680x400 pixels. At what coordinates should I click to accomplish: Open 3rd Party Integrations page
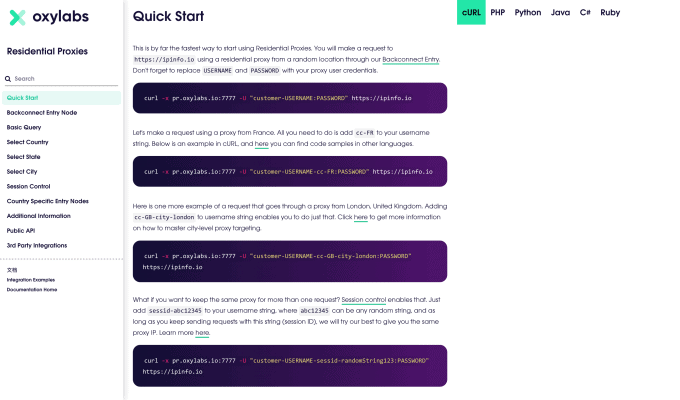(36, 245)
